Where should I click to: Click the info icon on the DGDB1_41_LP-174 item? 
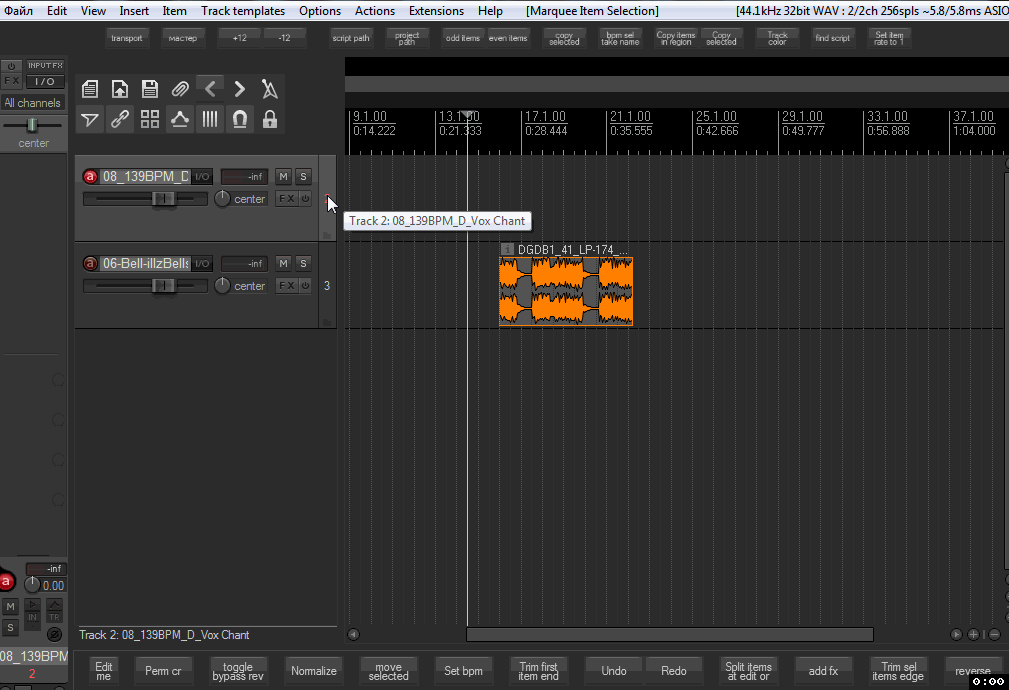(x=507, y=249)
